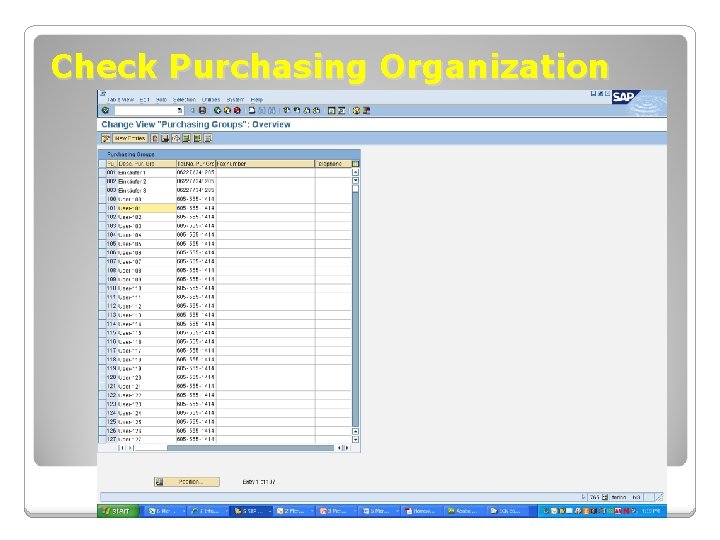Select row selector for group 125
Image resolution: width=720 pixels, height=540 pixels.
[102, 422]
